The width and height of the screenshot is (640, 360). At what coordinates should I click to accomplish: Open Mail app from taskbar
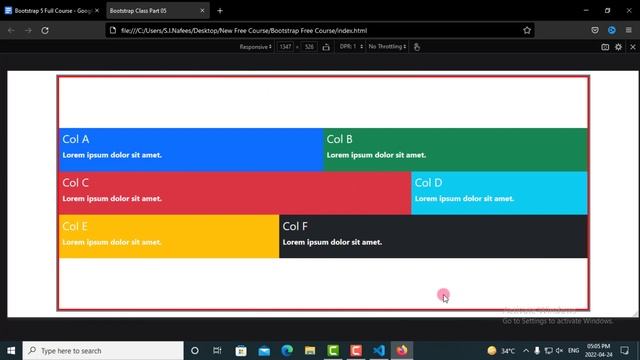264,351
